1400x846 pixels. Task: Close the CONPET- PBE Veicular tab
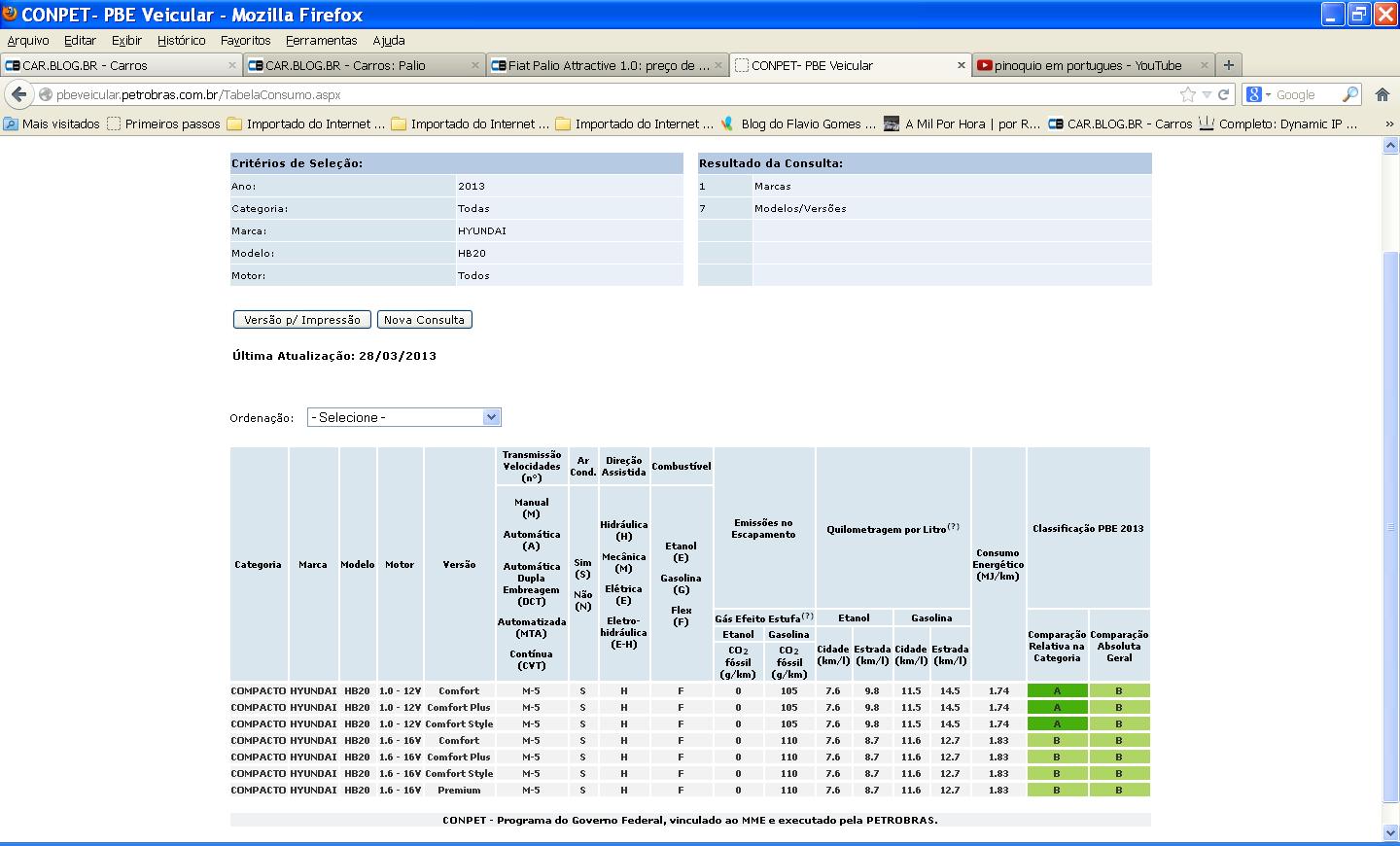pos(962,65)
